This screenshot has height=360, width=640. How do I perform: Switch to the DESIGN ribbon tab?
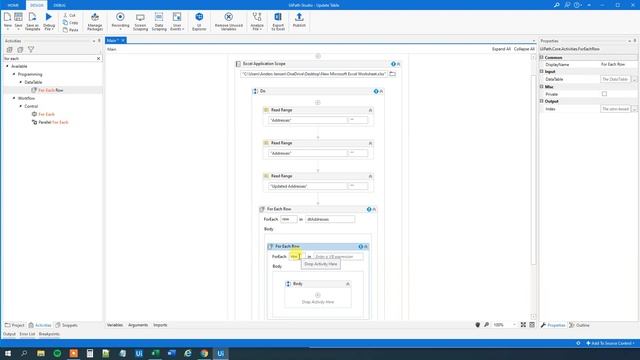(x=37, y=5)
